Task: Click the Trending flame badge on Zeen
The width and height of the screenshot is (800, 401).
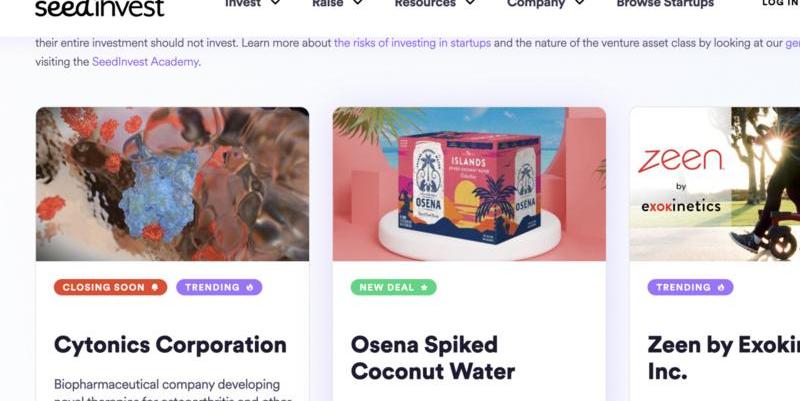Action: [x=690, y=287]
